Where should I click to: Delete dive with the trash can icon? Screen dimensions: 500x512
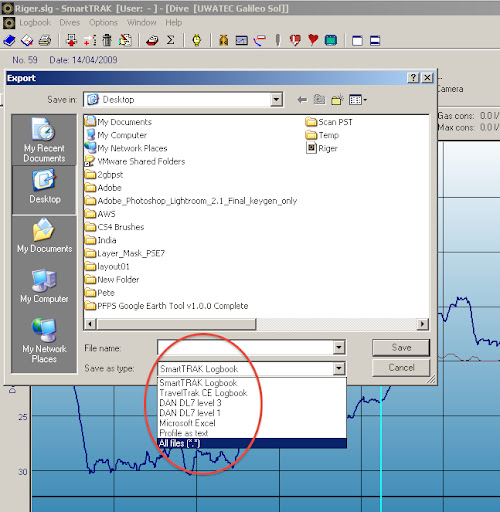tap(107, 40)
